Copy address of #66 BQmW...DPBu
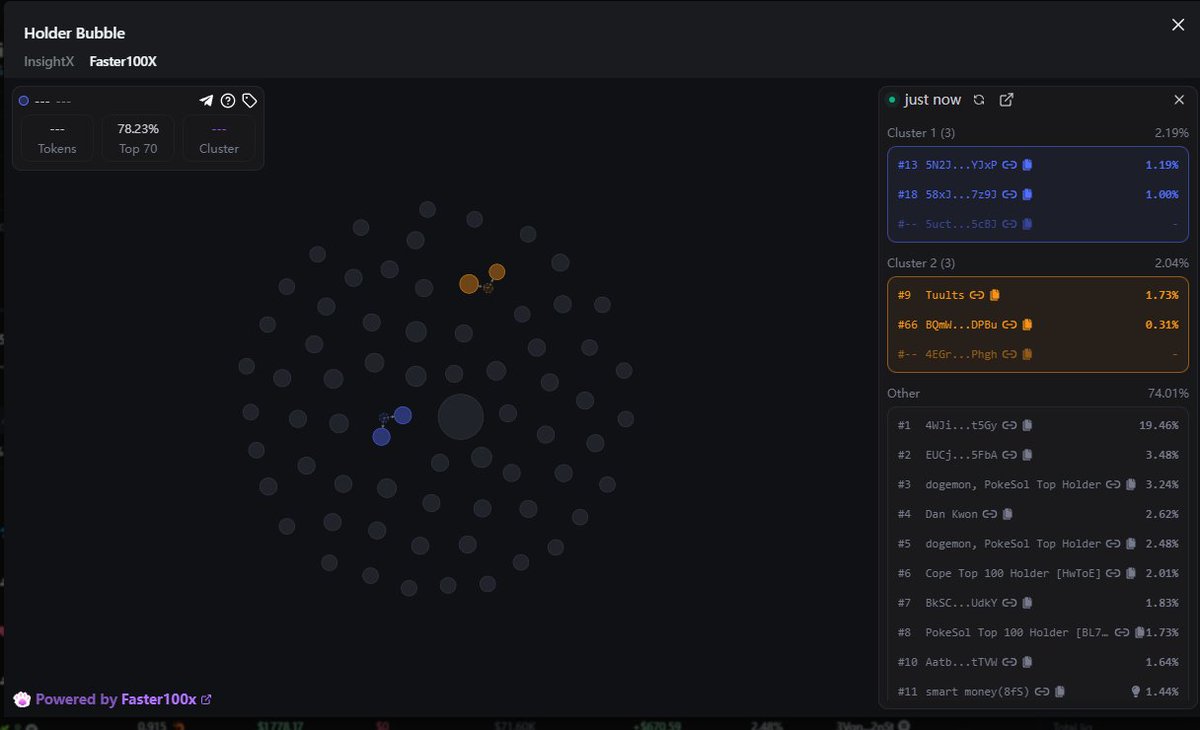This screenshot has width=1200, height=730. click(x=1027, y=325)
